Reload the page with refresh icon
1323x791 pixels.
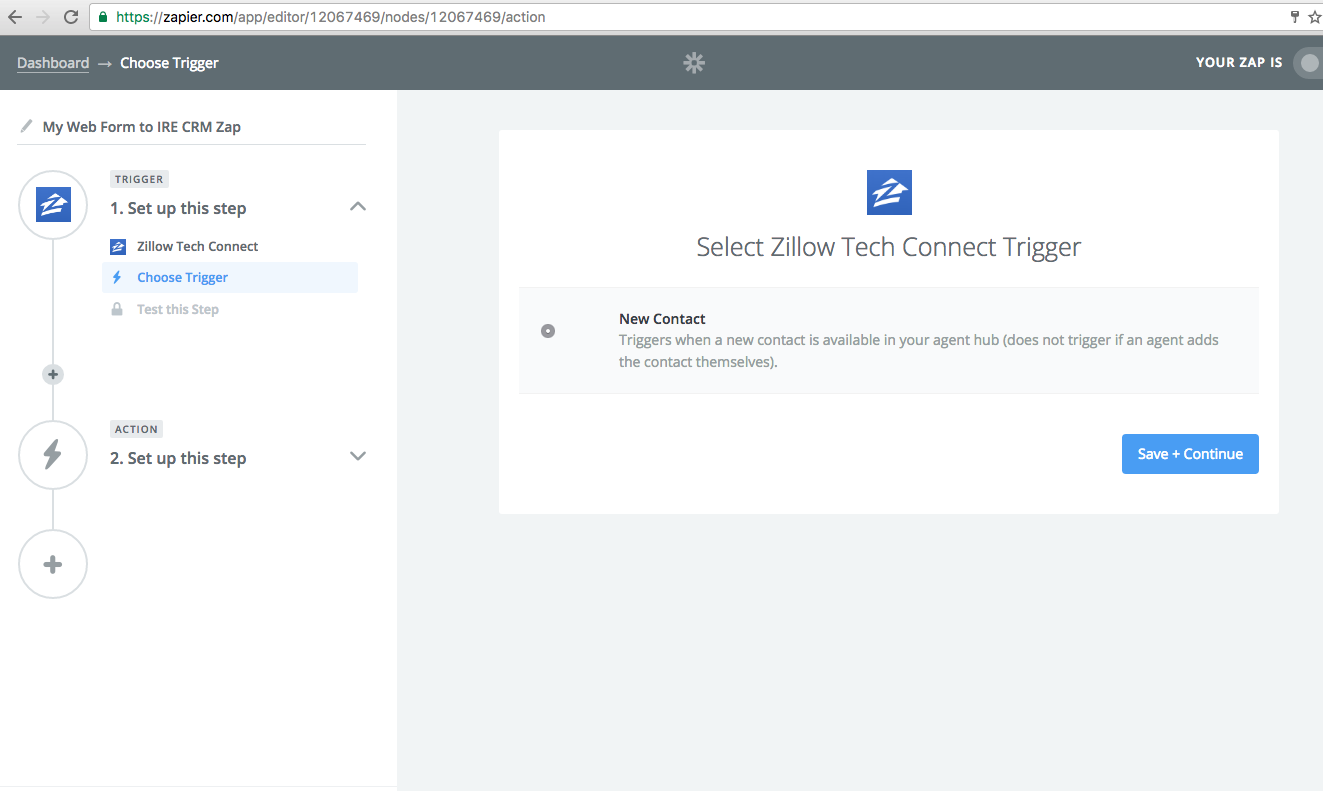(71, 17)
